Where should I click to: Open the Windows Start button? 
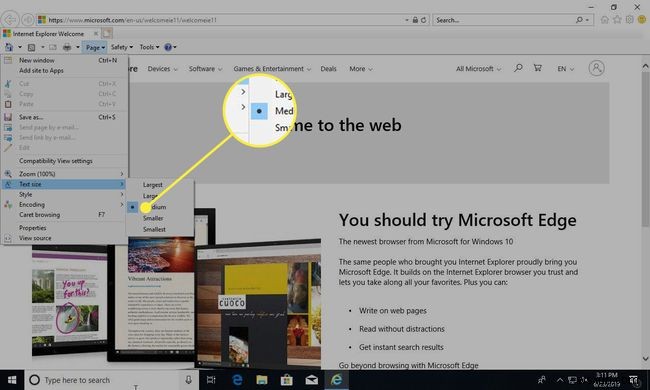point(12,380)
